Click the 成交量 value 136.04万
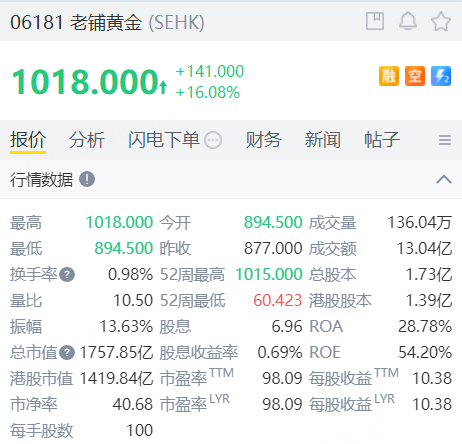 click(420, 222)
